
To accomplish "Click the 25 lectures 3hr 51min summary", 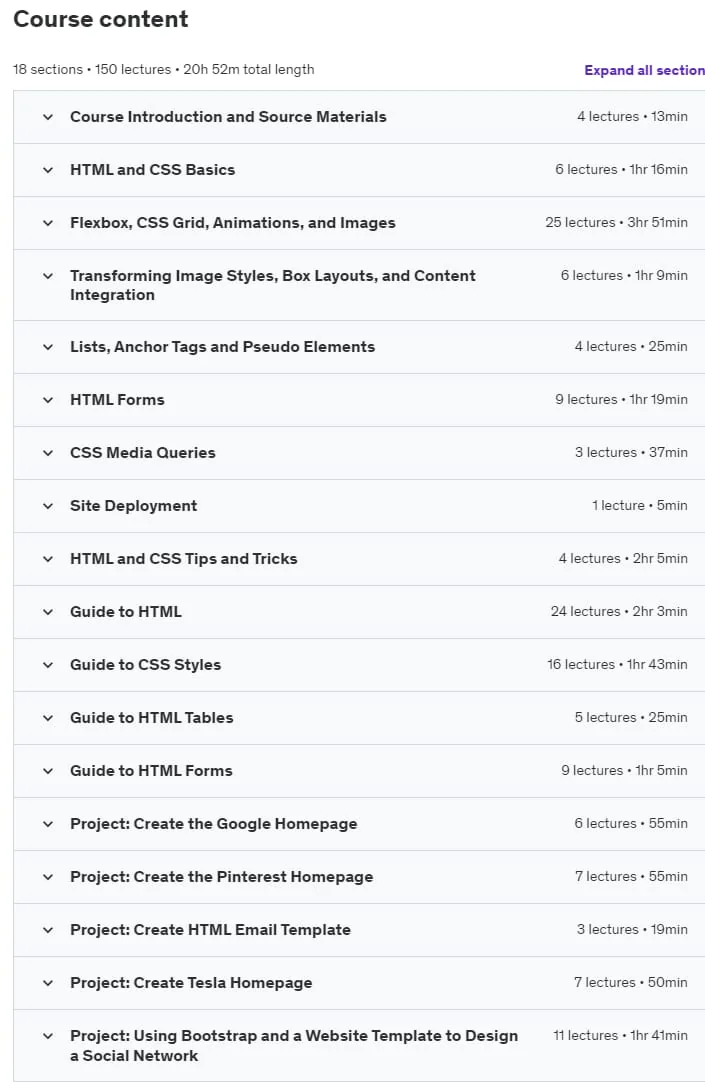I will (x=616, y=223).
